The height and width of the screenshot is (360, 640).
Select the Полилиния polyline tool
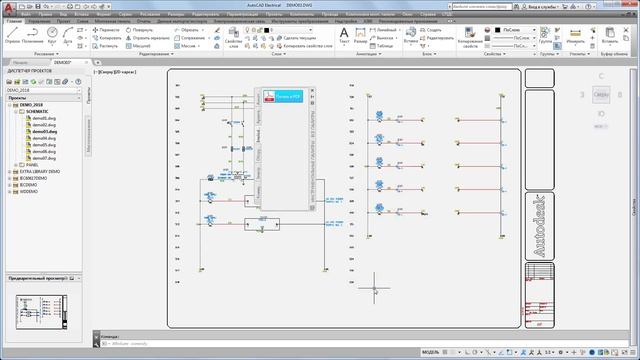pyautogui.click(x=32, y=35)
